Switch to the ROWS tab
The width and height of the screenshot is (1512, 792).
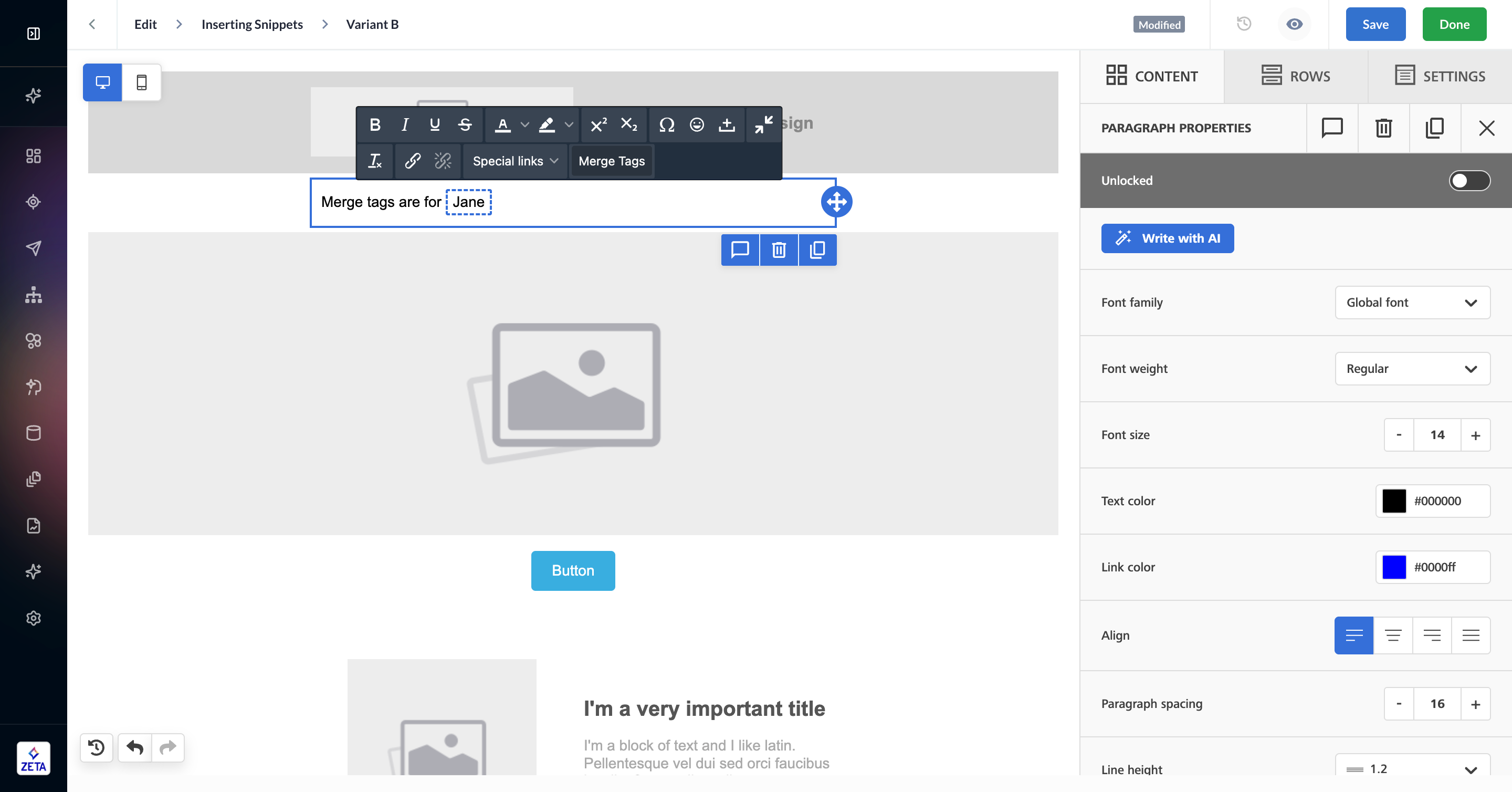pos(1295,76)
